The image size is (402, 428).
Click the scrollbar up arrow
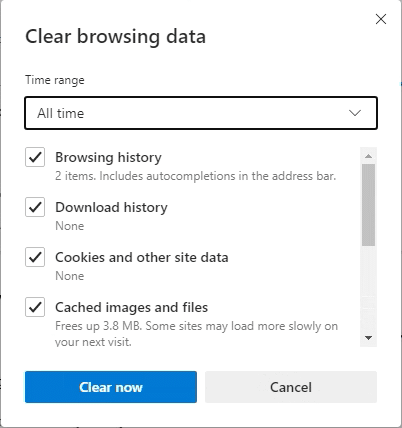pos(368,156)
